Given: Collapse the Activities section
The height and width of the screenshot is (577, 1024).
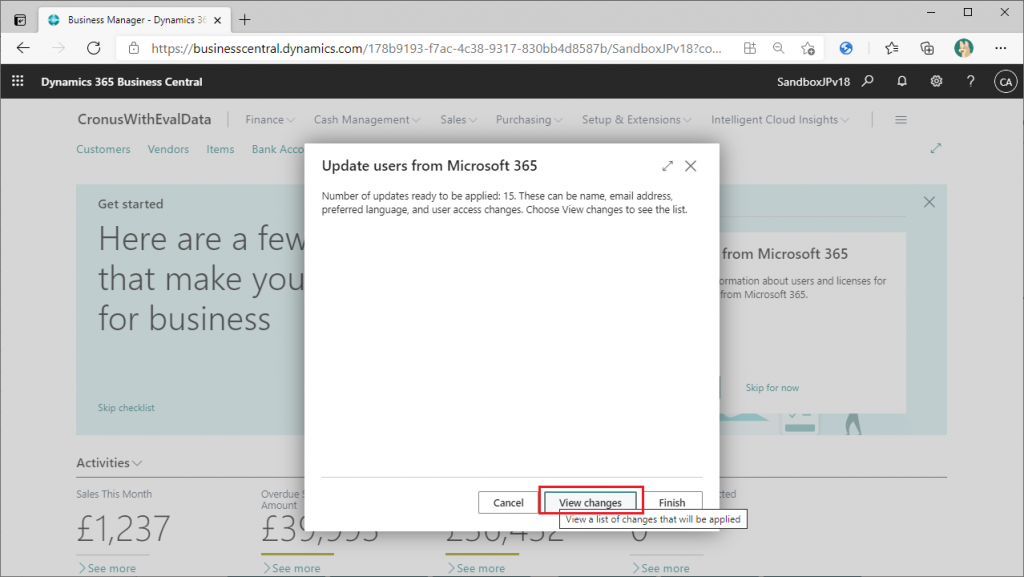Looking at the screenshot, I should [x=109, y=463].
